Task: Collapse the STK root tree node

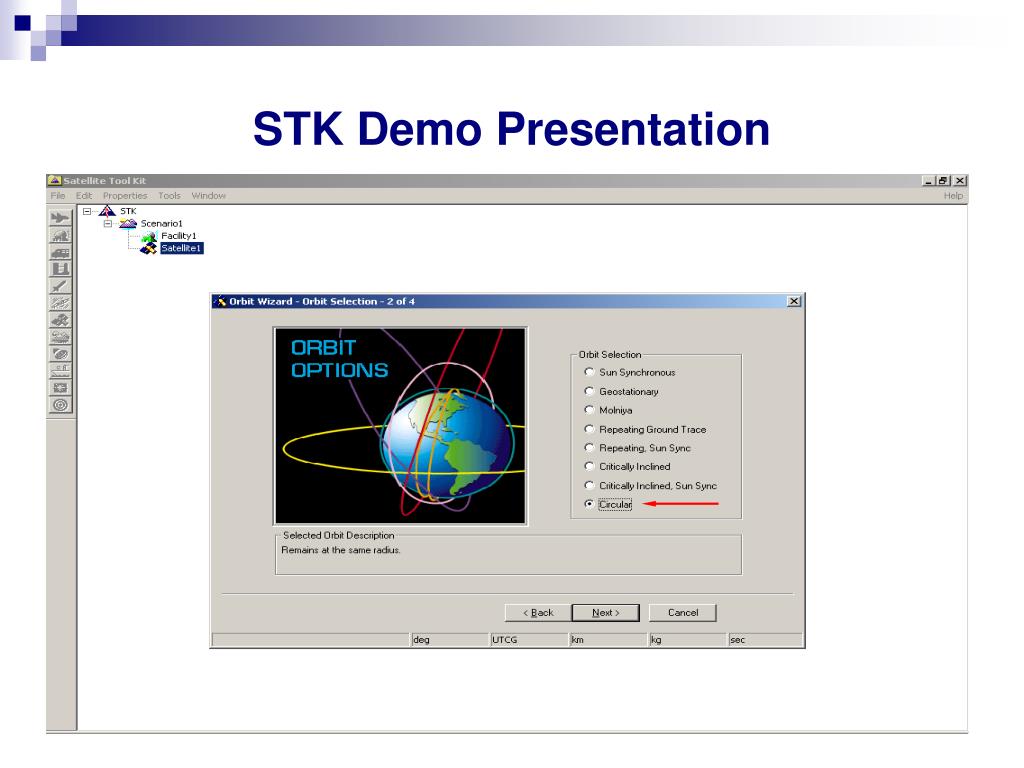Action: [x=87, y=211]
